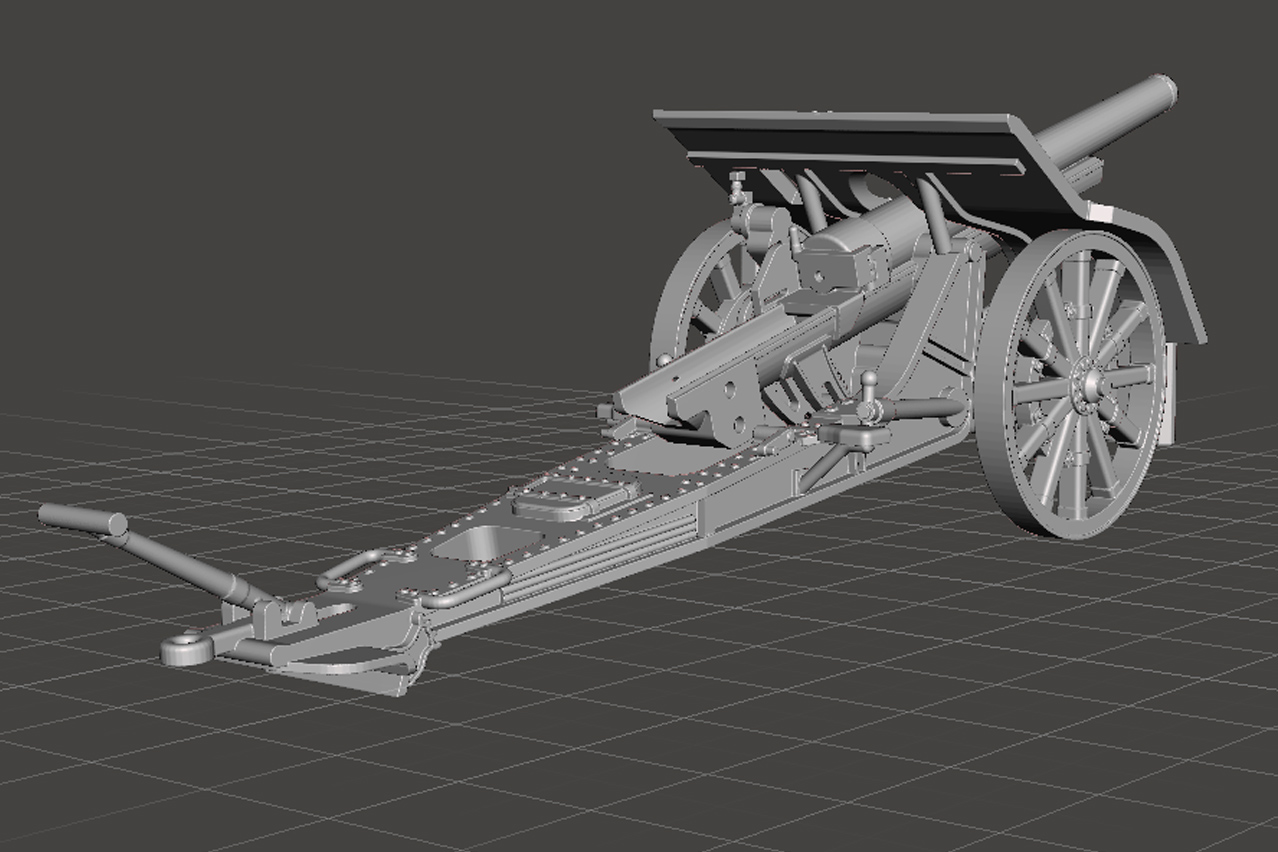The image size is (1278, 852).
Task: Click the towing eye ring at trail end
Action: (184, 647)
